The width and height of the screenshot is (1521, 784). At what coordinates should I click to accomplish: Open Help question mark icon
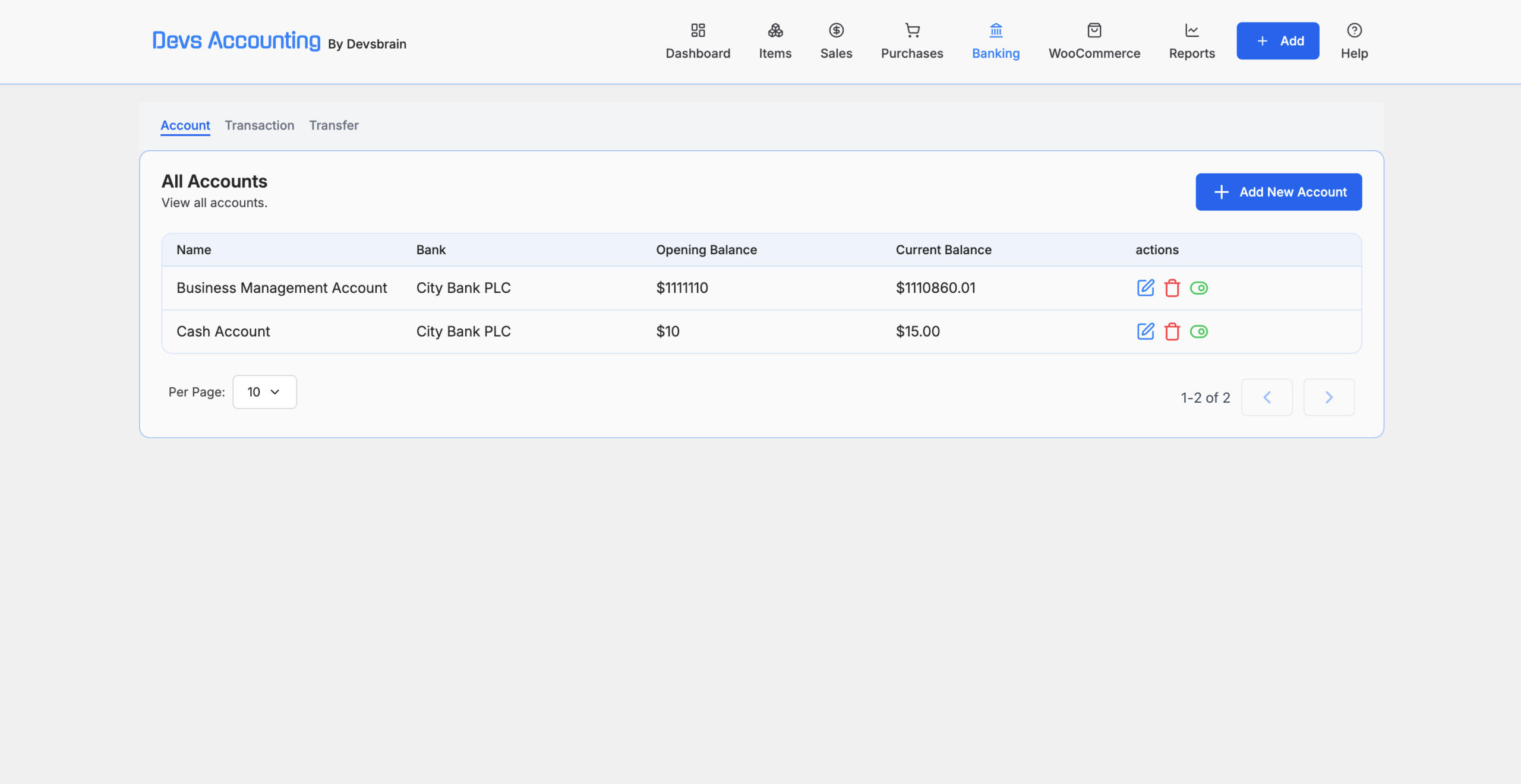1355,30
